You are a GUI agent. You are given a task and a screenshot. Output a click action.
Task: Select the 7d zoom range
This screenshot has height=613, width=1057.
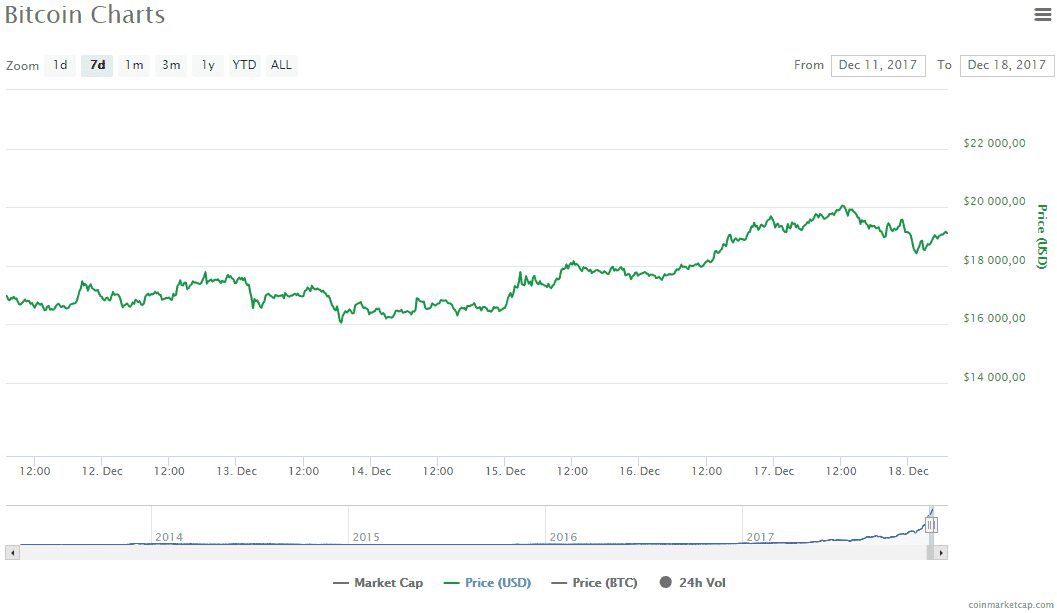tap(97, 65)
